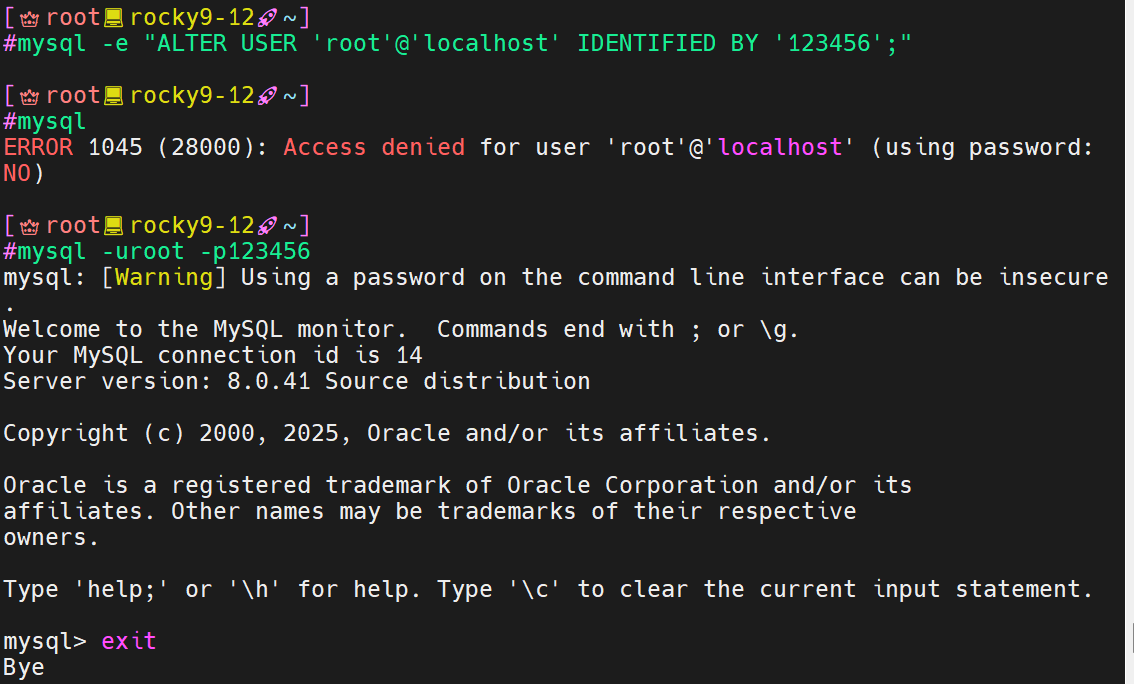Click the line affiliates. Other names may be trademarks

pos(430,512)
